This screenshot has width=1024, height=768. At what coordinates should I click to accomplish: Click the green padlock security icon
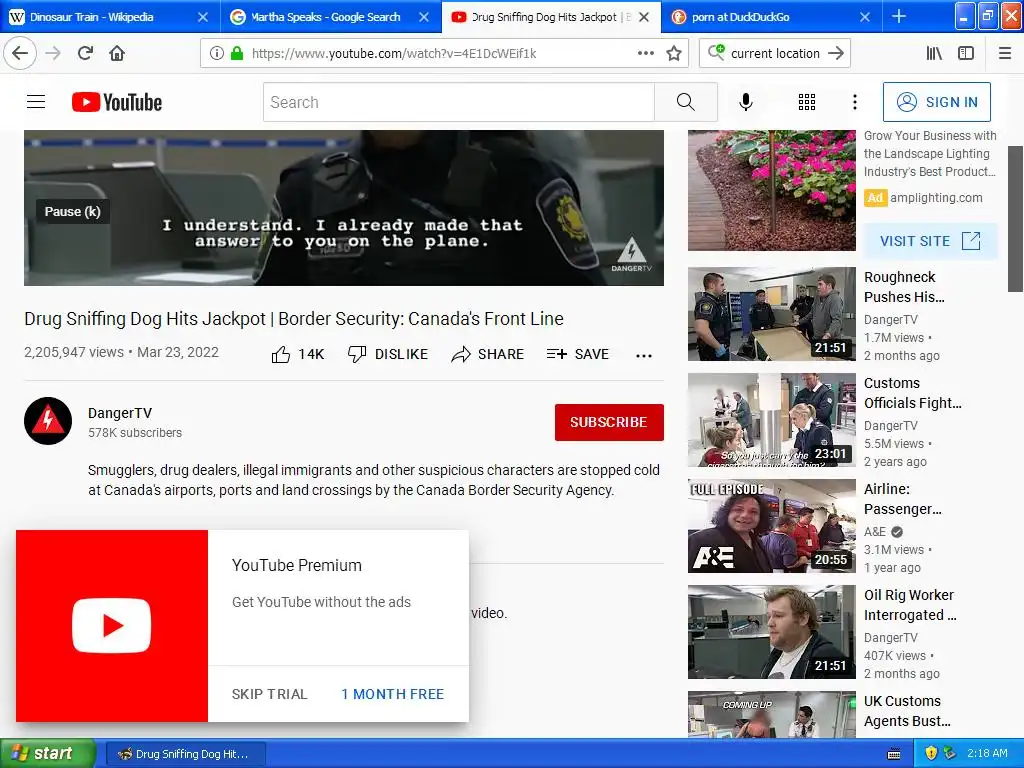(237, 53)
